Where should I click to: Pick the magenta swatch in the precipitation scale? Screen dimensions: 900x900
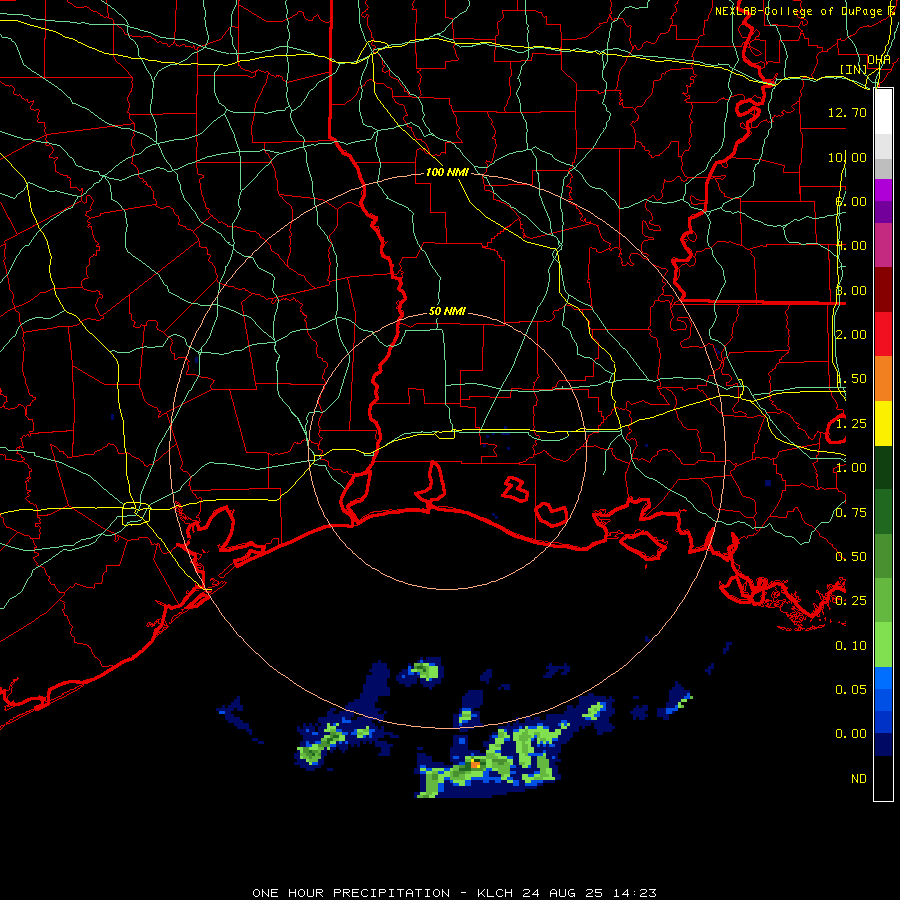[883, 190]
